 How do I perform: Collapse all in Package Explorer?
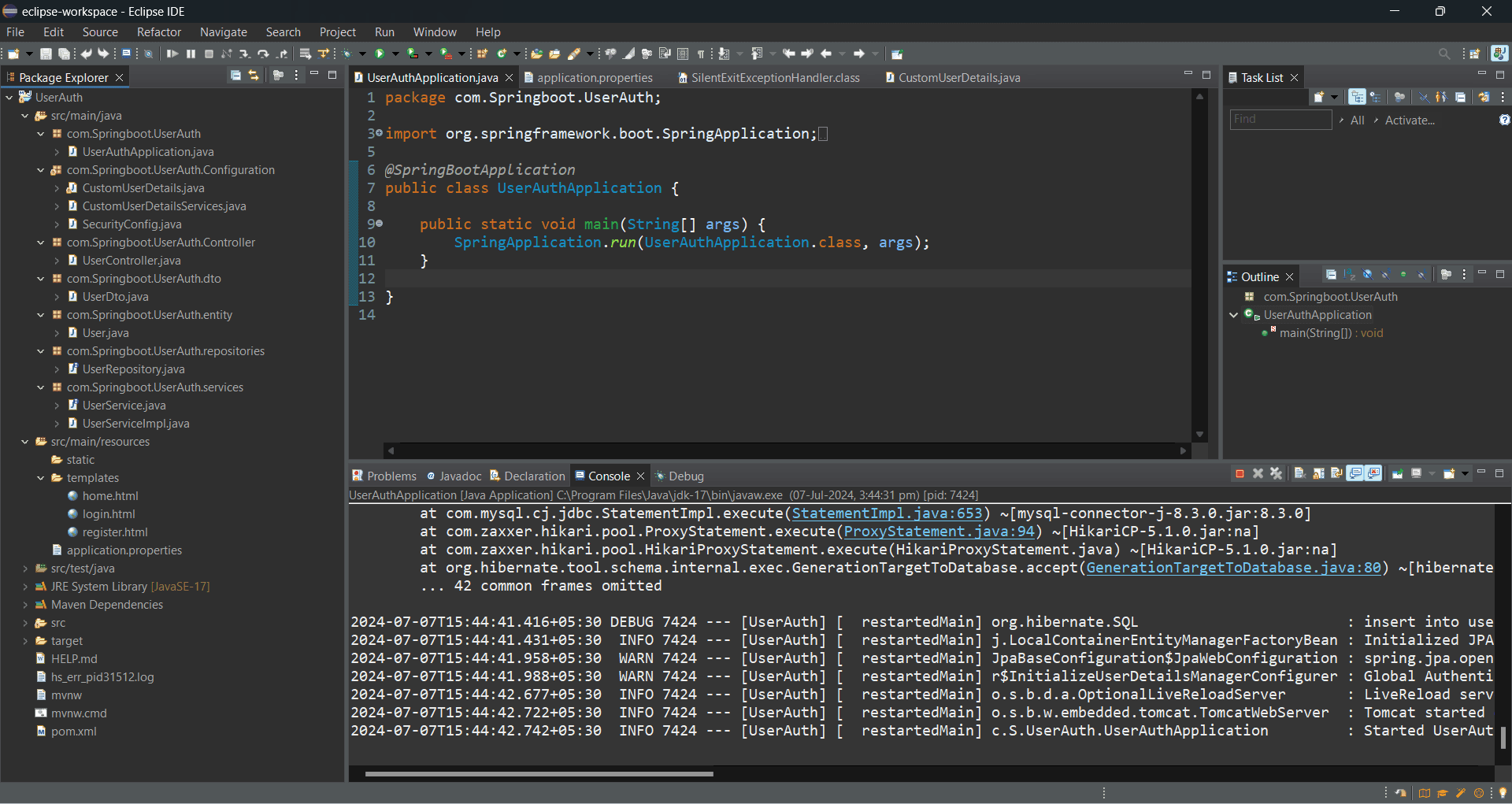[235, 76]
